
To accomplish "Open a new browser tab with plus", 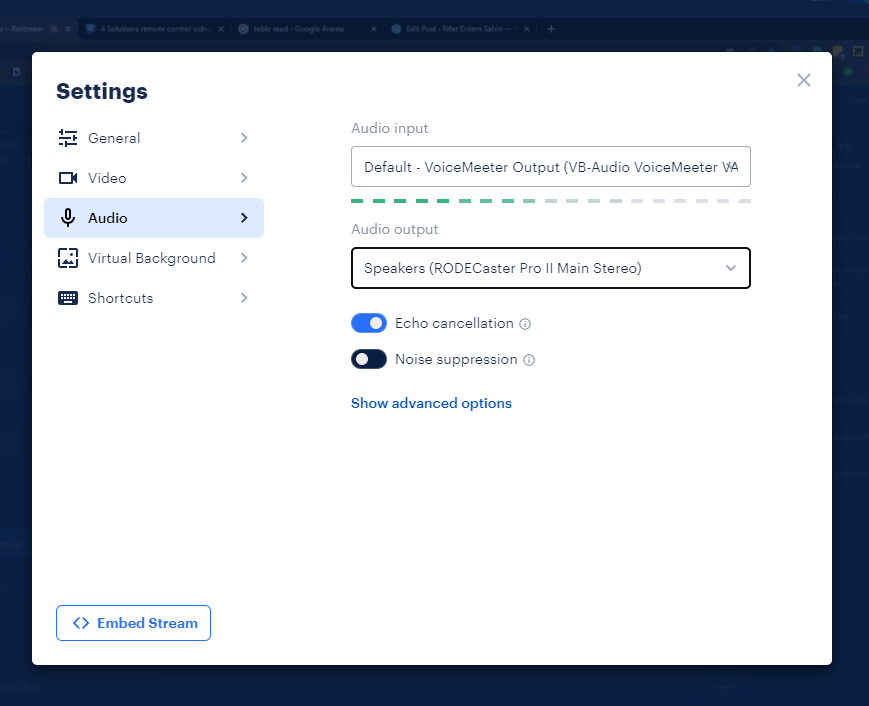I will [x=551, y=29].
